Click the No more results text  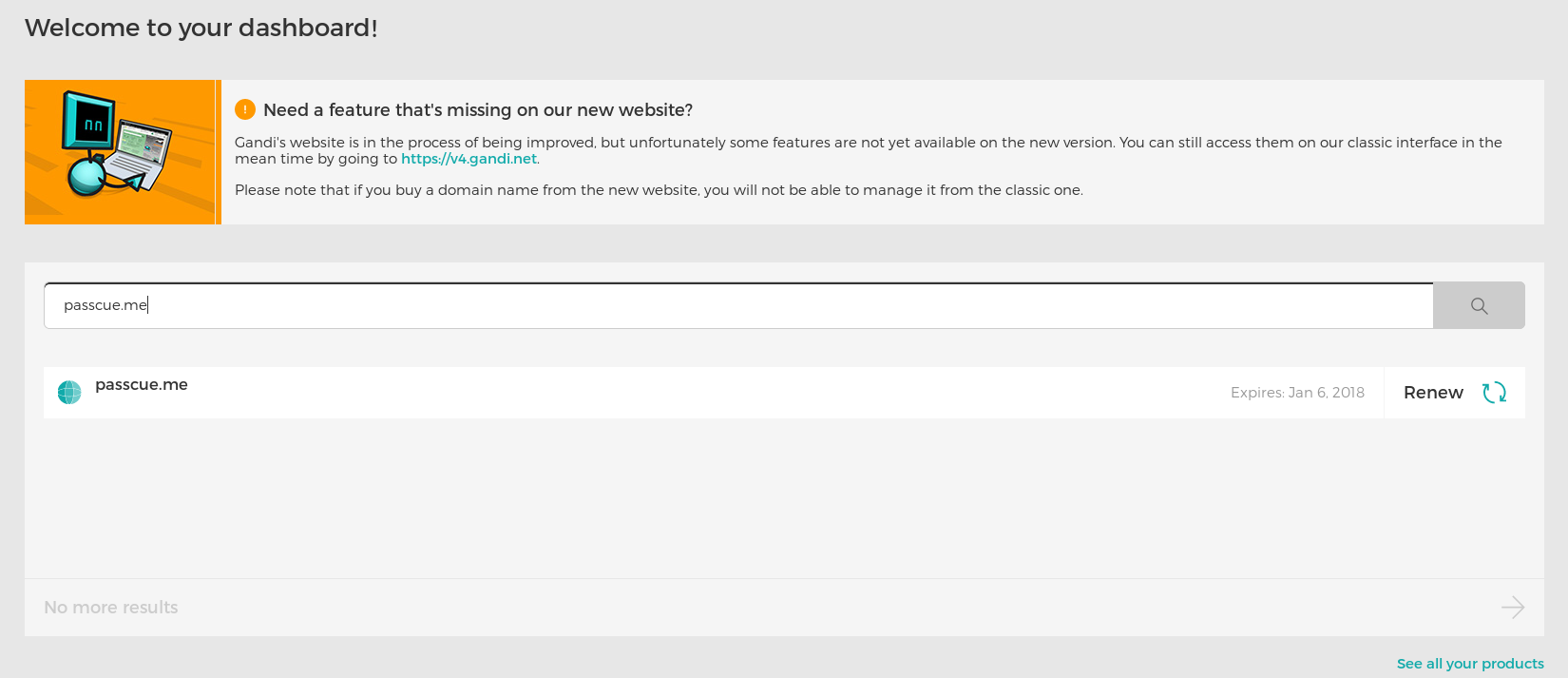(111, 608)
